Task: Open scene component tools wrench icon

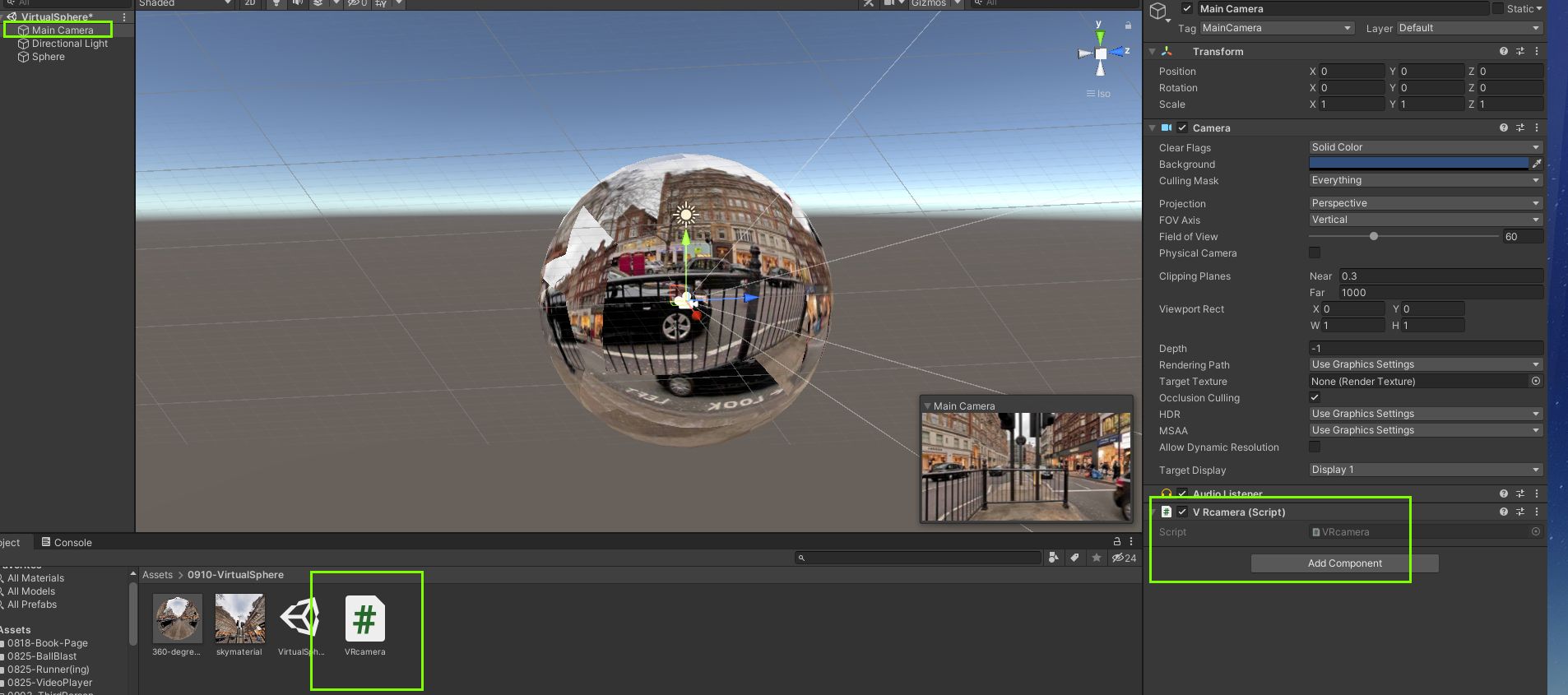Action: (869, 3)
